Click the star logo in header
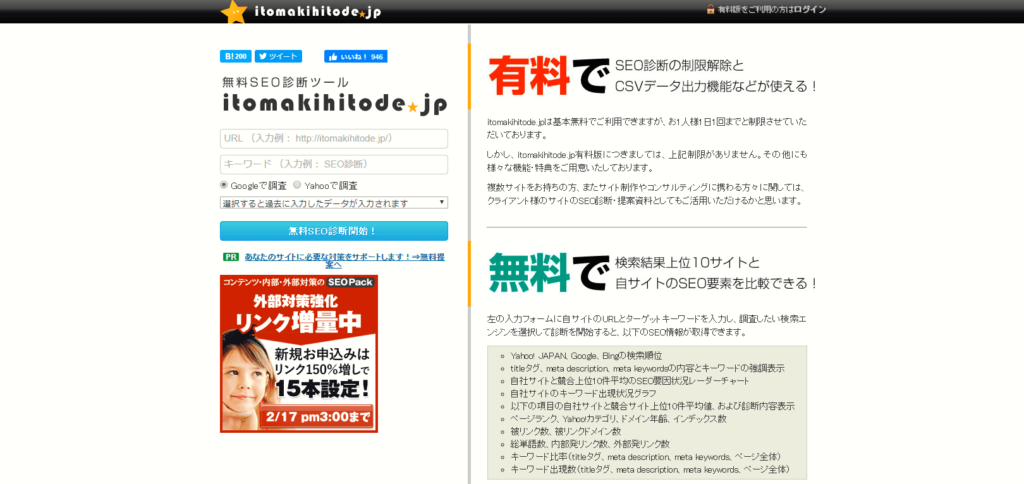The width and height of the screenshot is (1024, 484). coord(234,11)
